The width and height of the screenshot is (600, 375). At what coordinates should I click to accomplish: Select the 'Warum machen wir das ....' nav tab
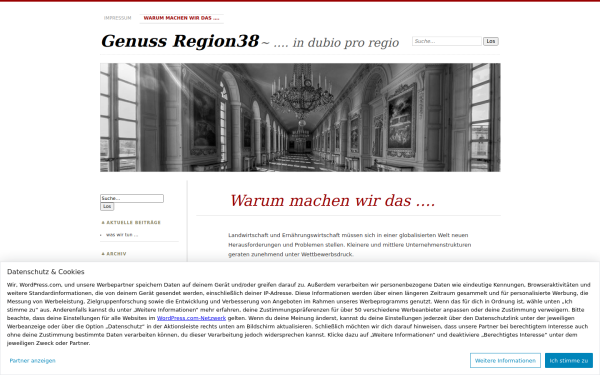(181, 18)
